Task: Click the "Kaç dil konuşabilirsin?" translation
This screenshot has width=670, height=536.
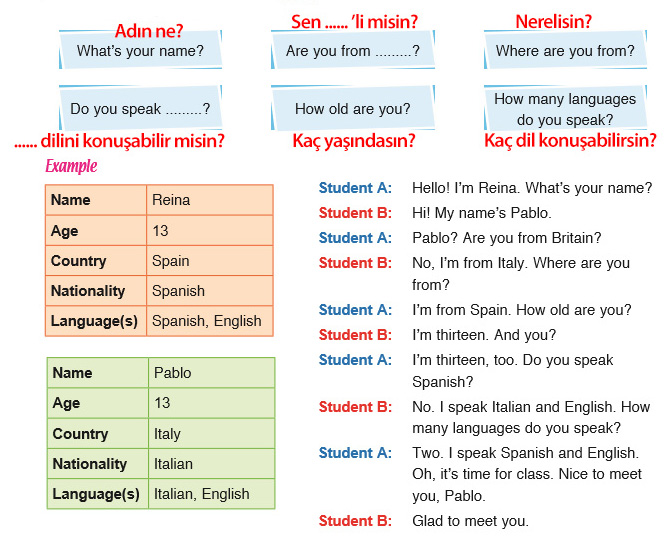Action: (570, 141)
